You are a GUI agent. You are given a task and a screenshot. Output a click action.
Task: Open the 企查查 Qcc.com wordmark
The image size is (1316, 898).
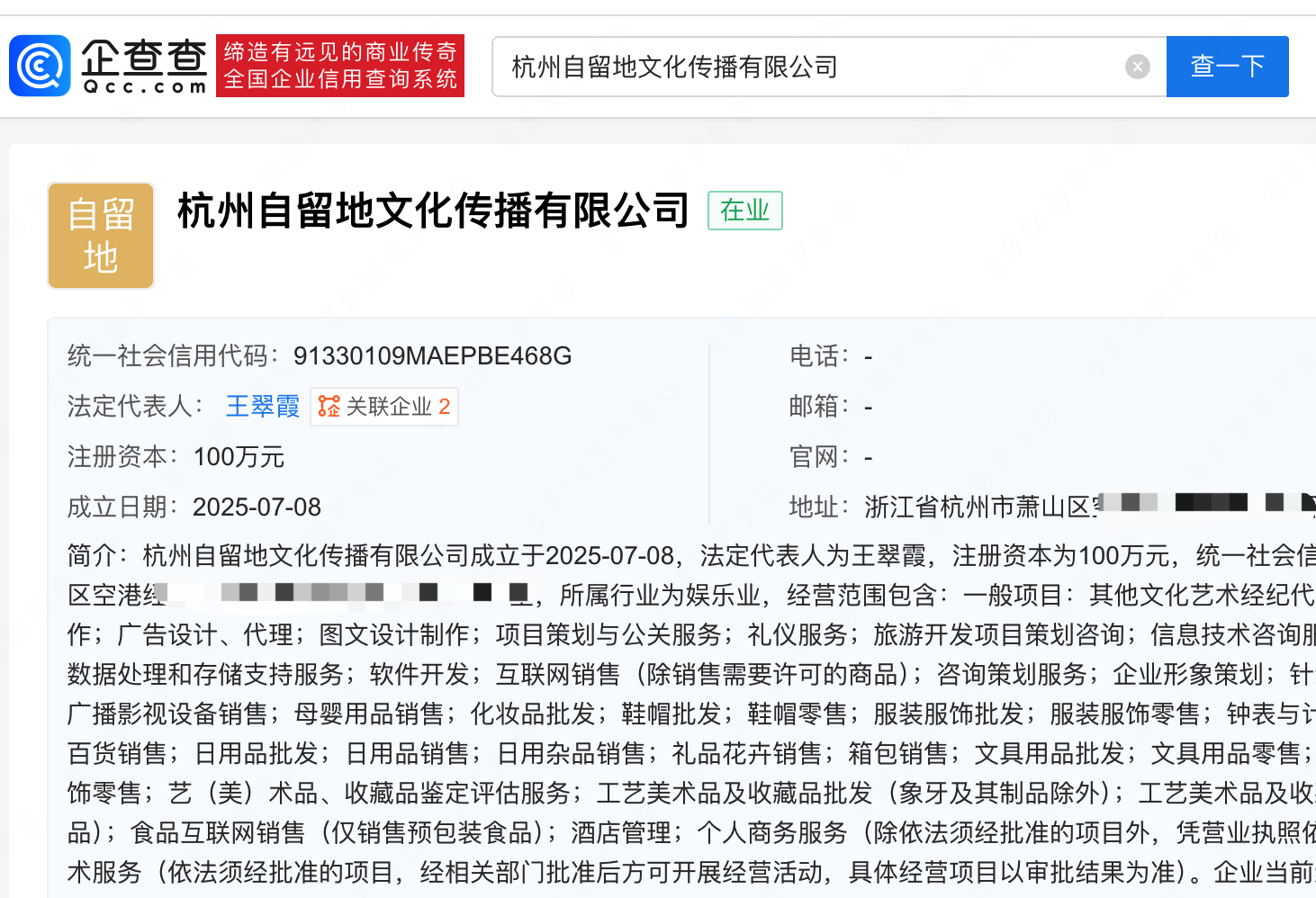144,67
